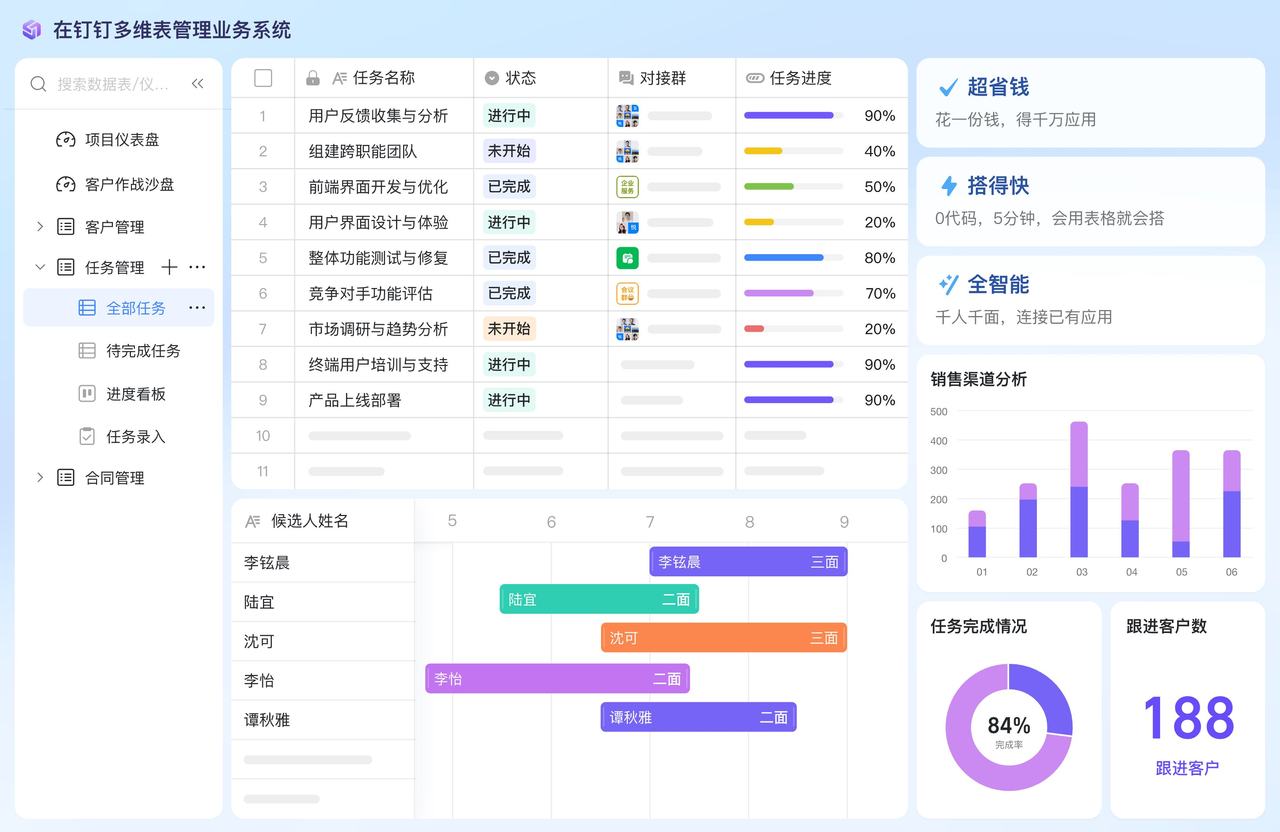The width and height of the screenshot is (1280, 832).
Task: Tick the select-all checkbox in table header
Action: pos(263,78)
